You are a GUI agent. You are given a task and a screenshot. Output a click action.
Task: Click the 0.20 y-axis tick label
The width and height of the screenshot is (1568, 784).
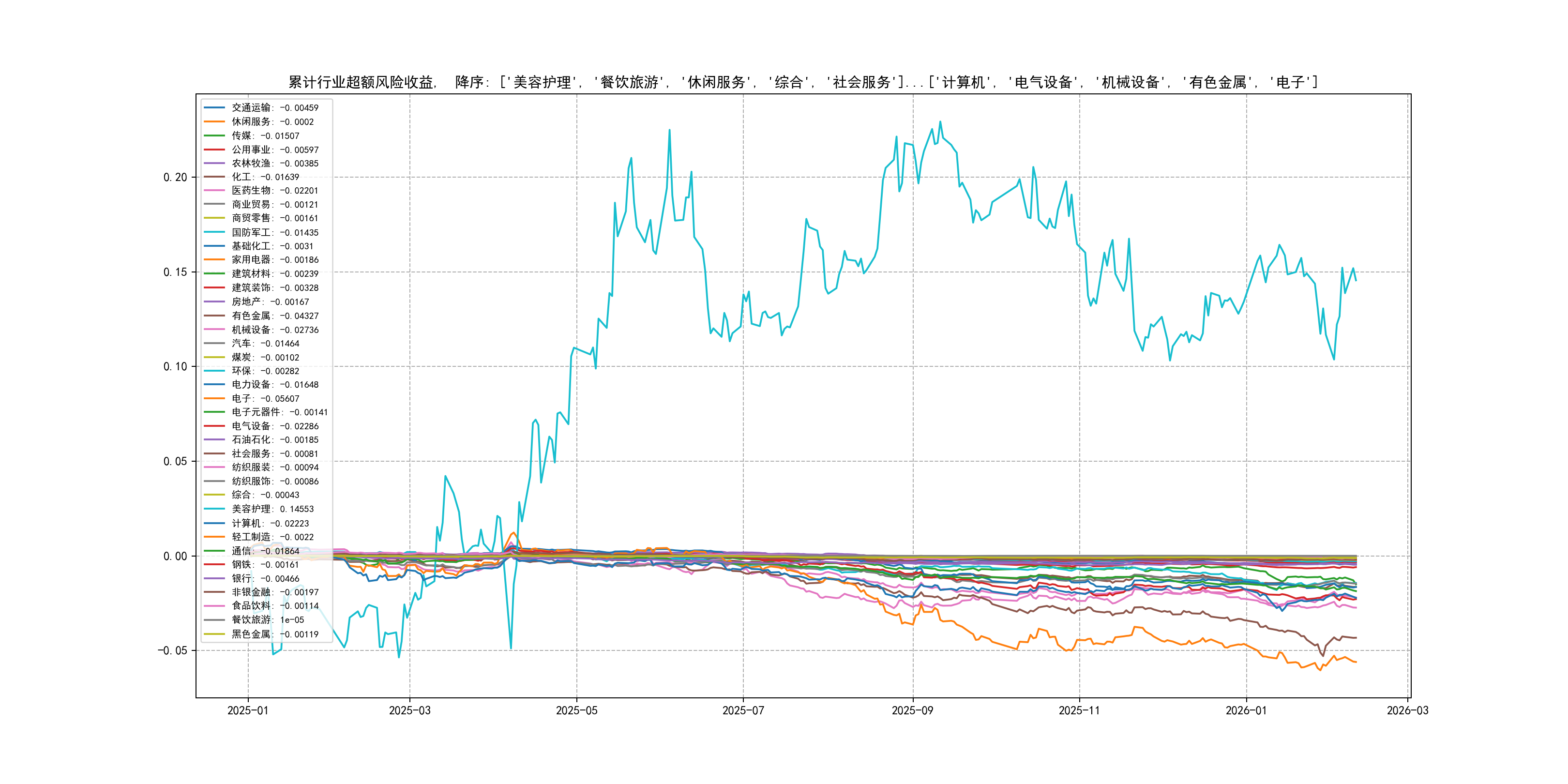[175, 177]
